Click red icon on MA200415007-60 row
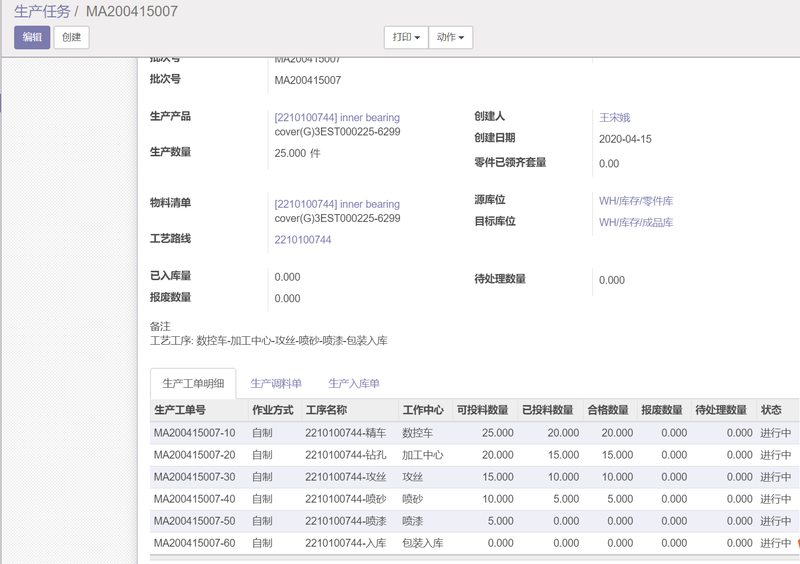Viewport: 800px width, 564px height. [797, 543]
